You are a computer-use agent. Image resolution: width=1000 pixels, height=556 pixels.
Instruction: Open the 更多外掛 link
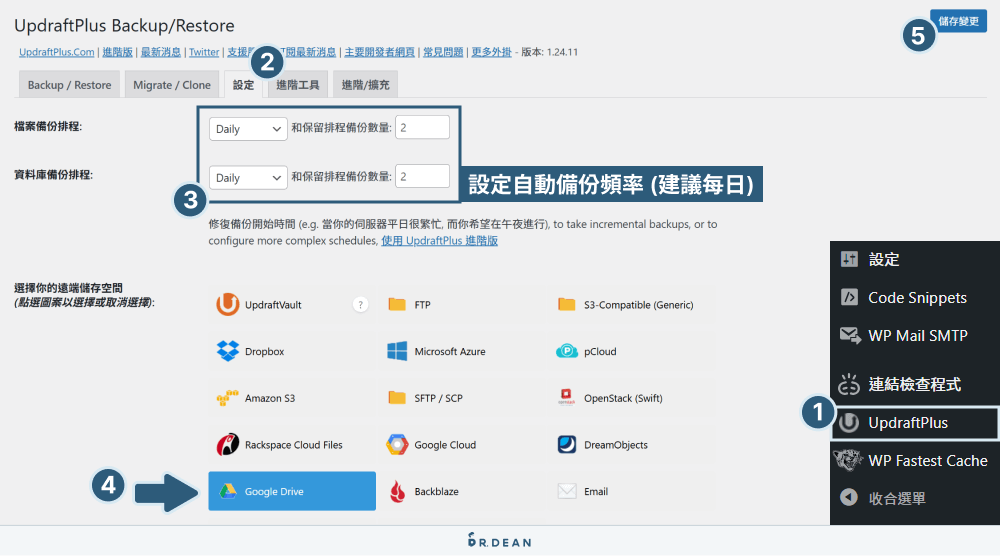[x=491, y=52]
